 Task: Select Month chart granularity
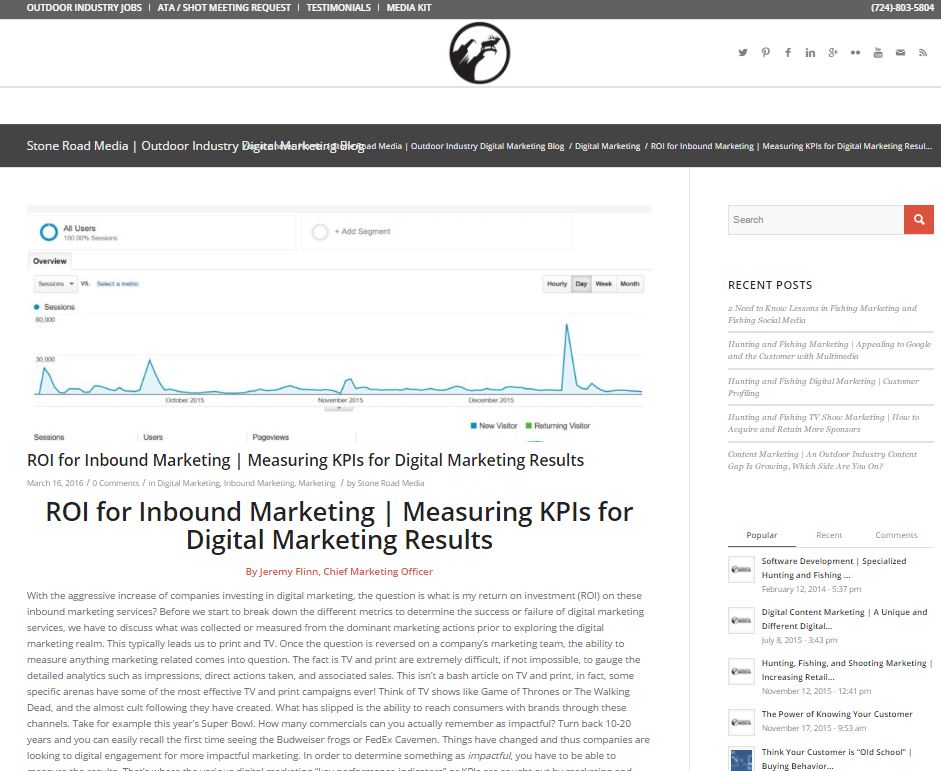pos(630,284)
